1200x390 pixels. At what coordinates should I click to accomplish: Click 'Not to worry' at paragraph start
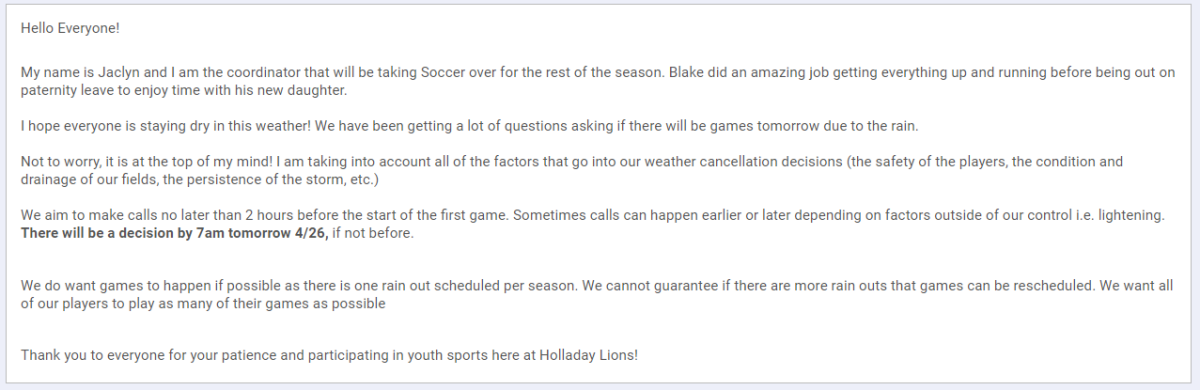click(60, 162)
